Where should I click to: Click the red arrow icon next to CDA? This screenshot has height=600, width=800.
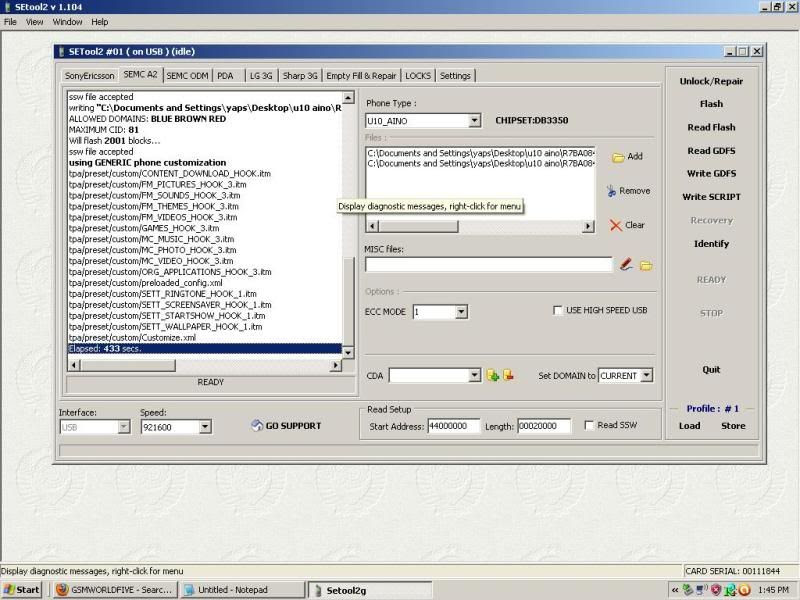[508, 375]
